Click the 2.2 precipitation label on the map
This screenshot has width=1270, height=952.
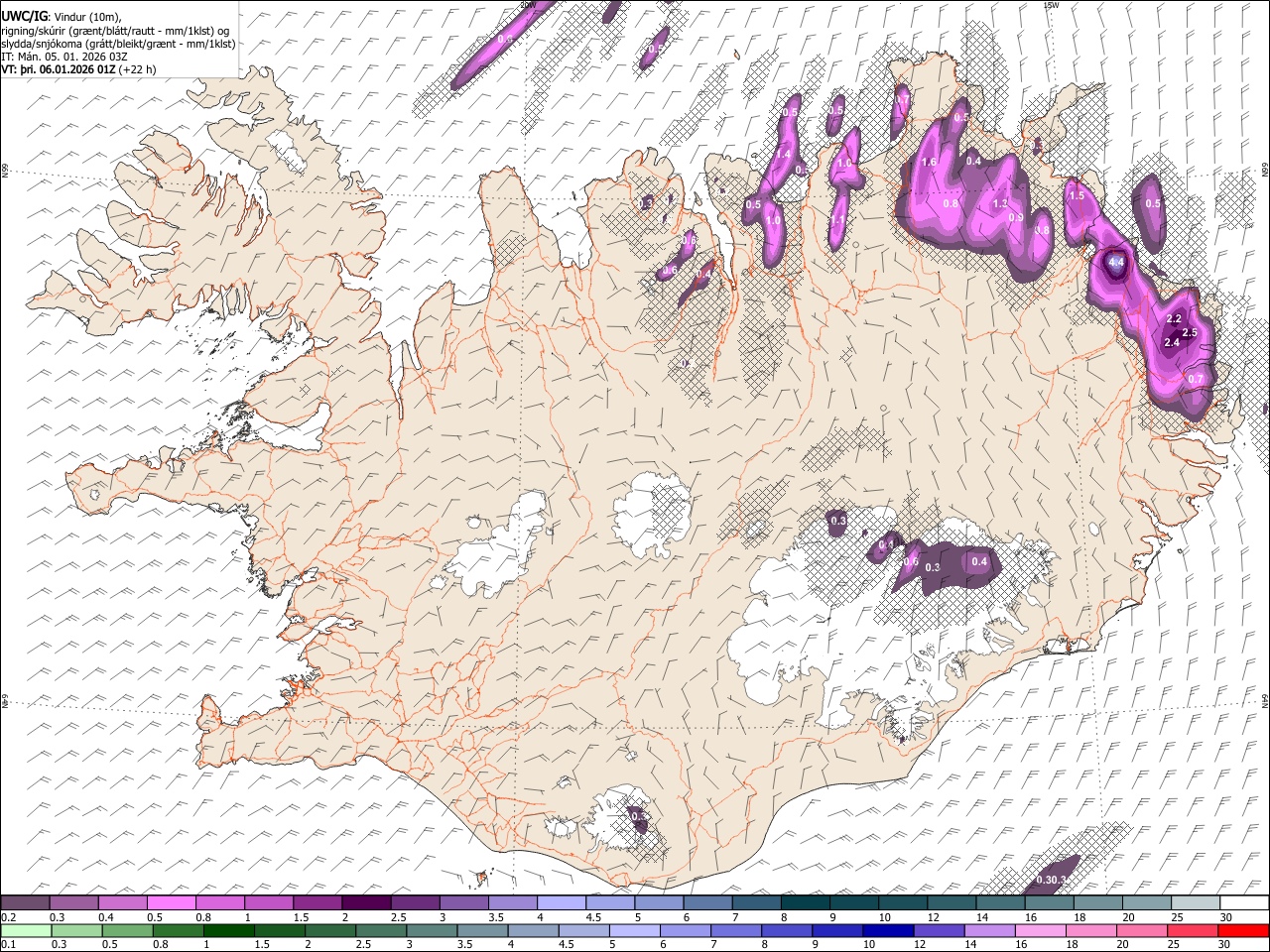tap(1174, 318)
